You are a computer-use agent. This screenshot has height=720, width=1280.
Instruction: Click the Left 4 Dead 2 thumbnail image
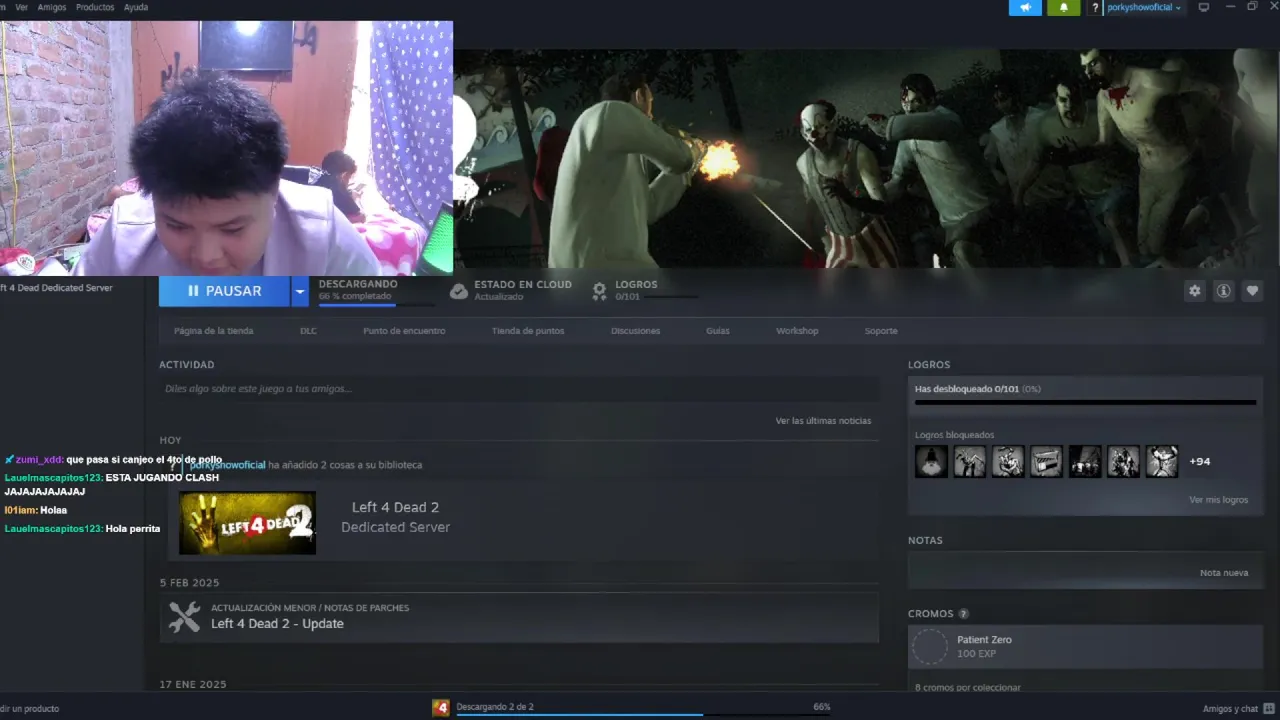click(x=247, y=523)
